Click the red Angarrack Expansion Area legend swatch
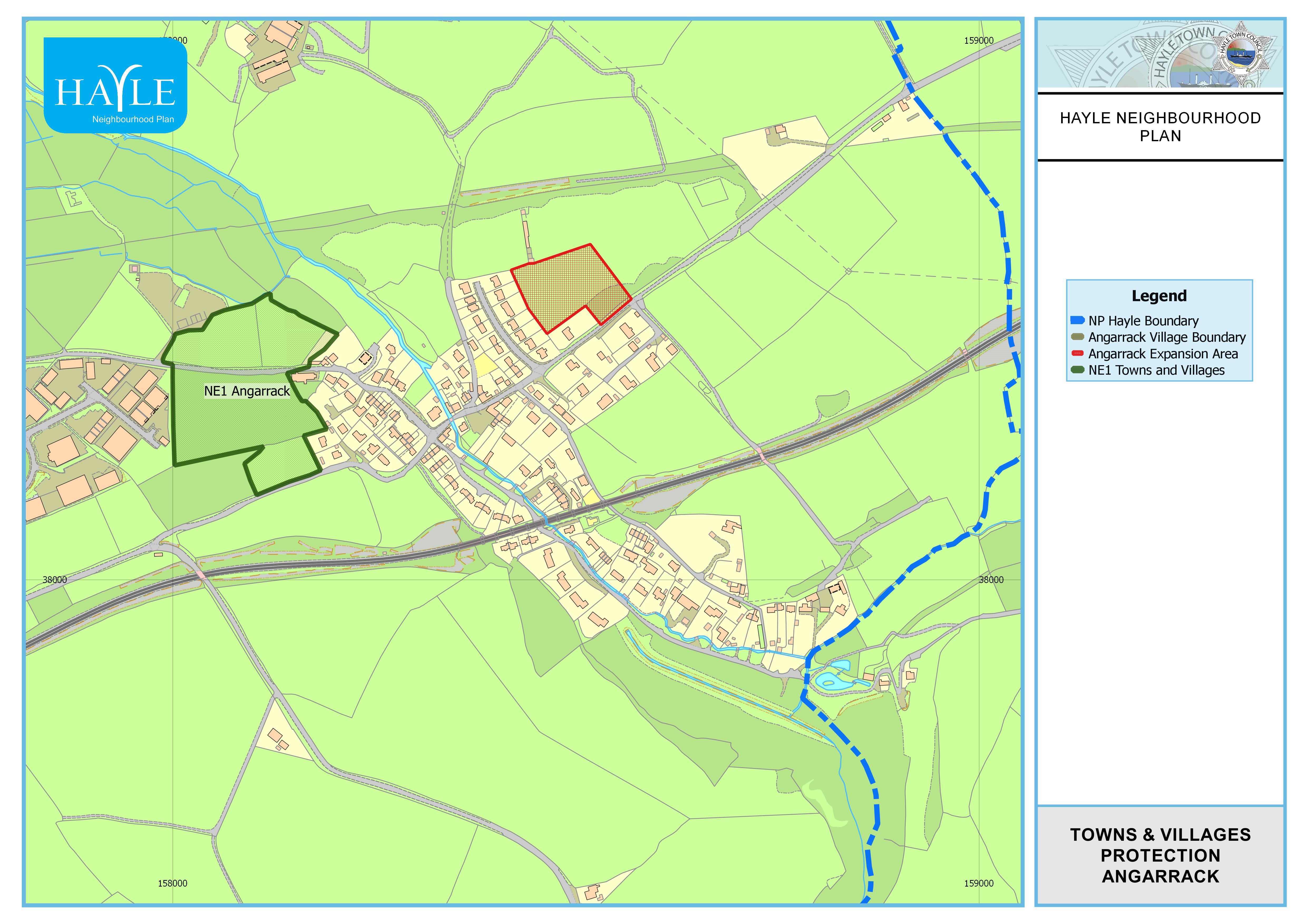Viewport: 1307px width, 924px height. (x=1077, y=354)
